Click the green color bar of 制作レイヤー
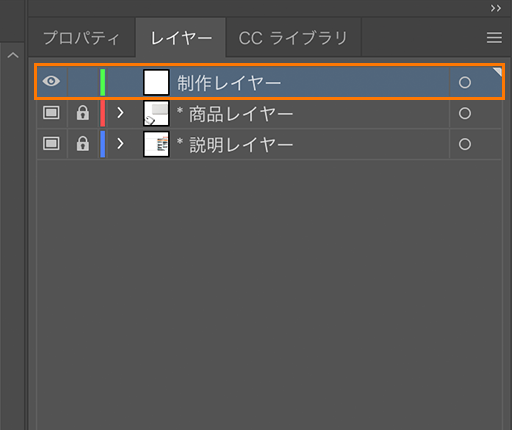Viewport: 512px width, 430px height. (103, 82)
